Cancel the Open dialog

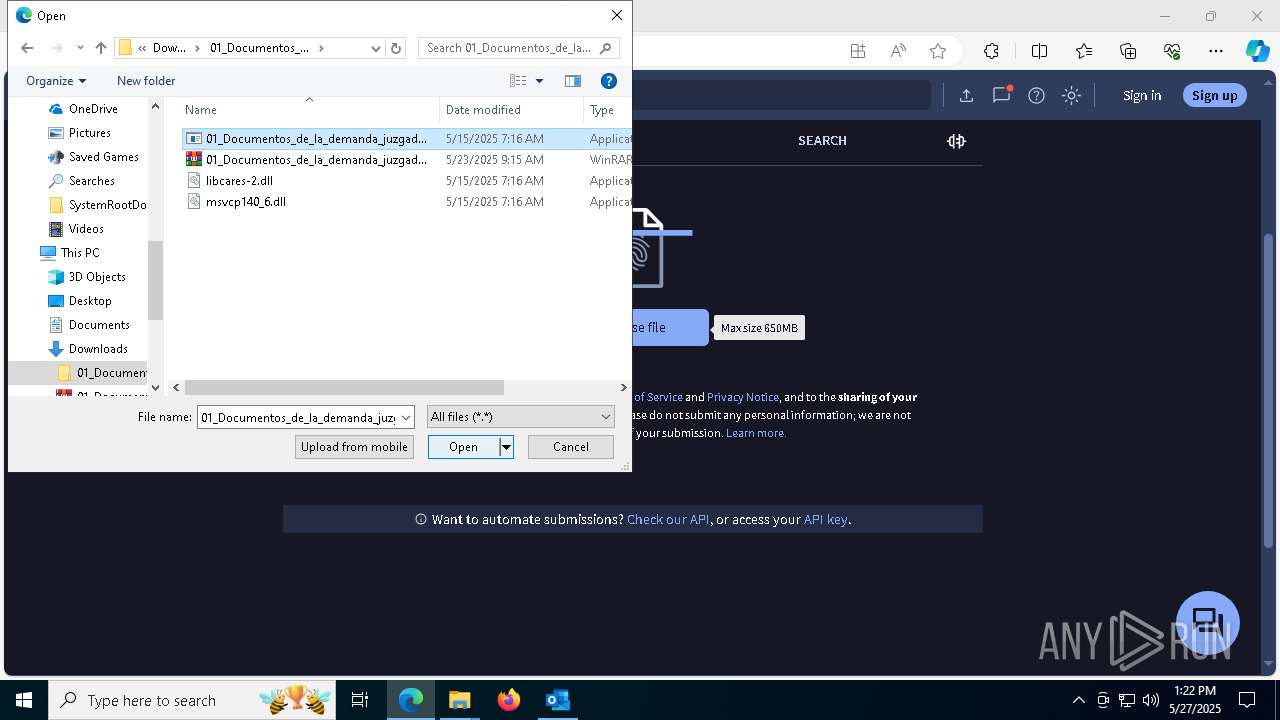[x=571, y=447]
